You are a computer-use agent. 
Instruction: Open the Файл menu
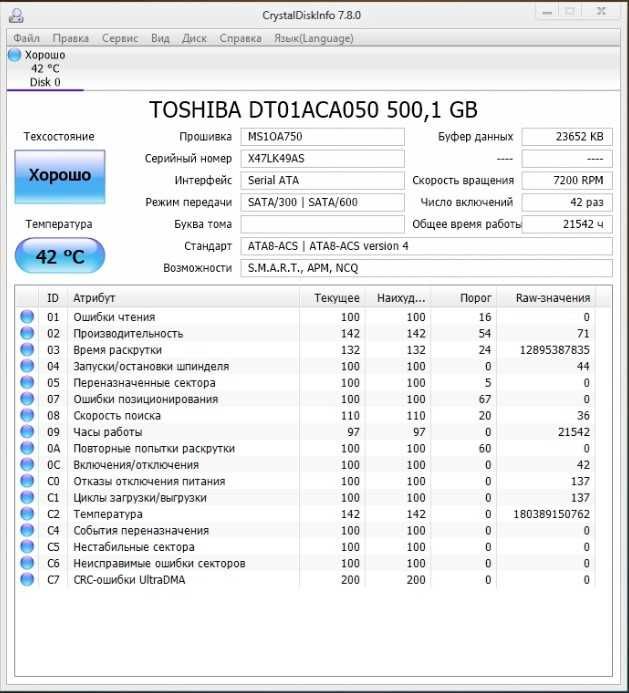27,38
